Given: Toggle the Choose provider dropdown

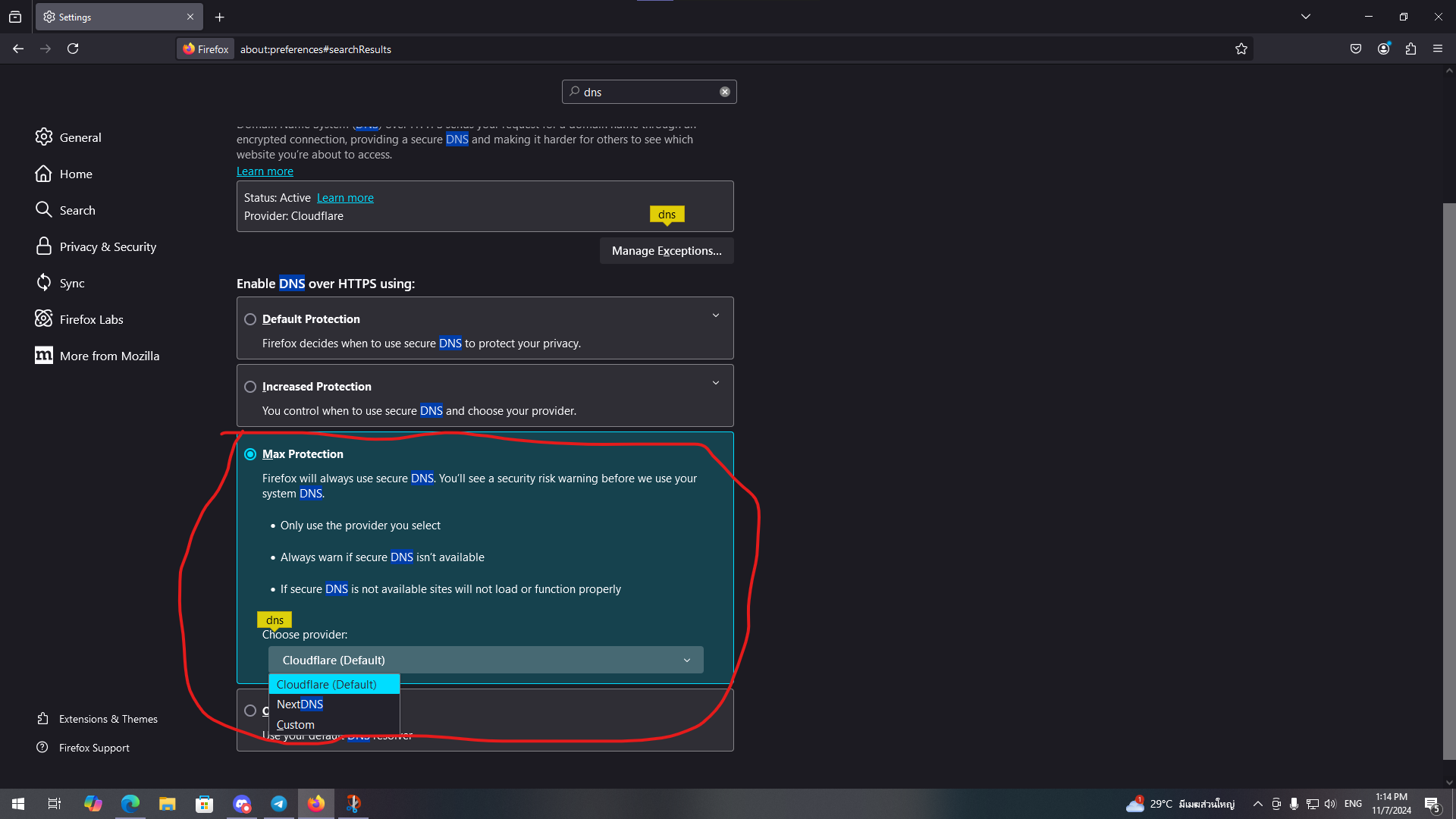Looking at the screenshot, I should tap(485, 660).
